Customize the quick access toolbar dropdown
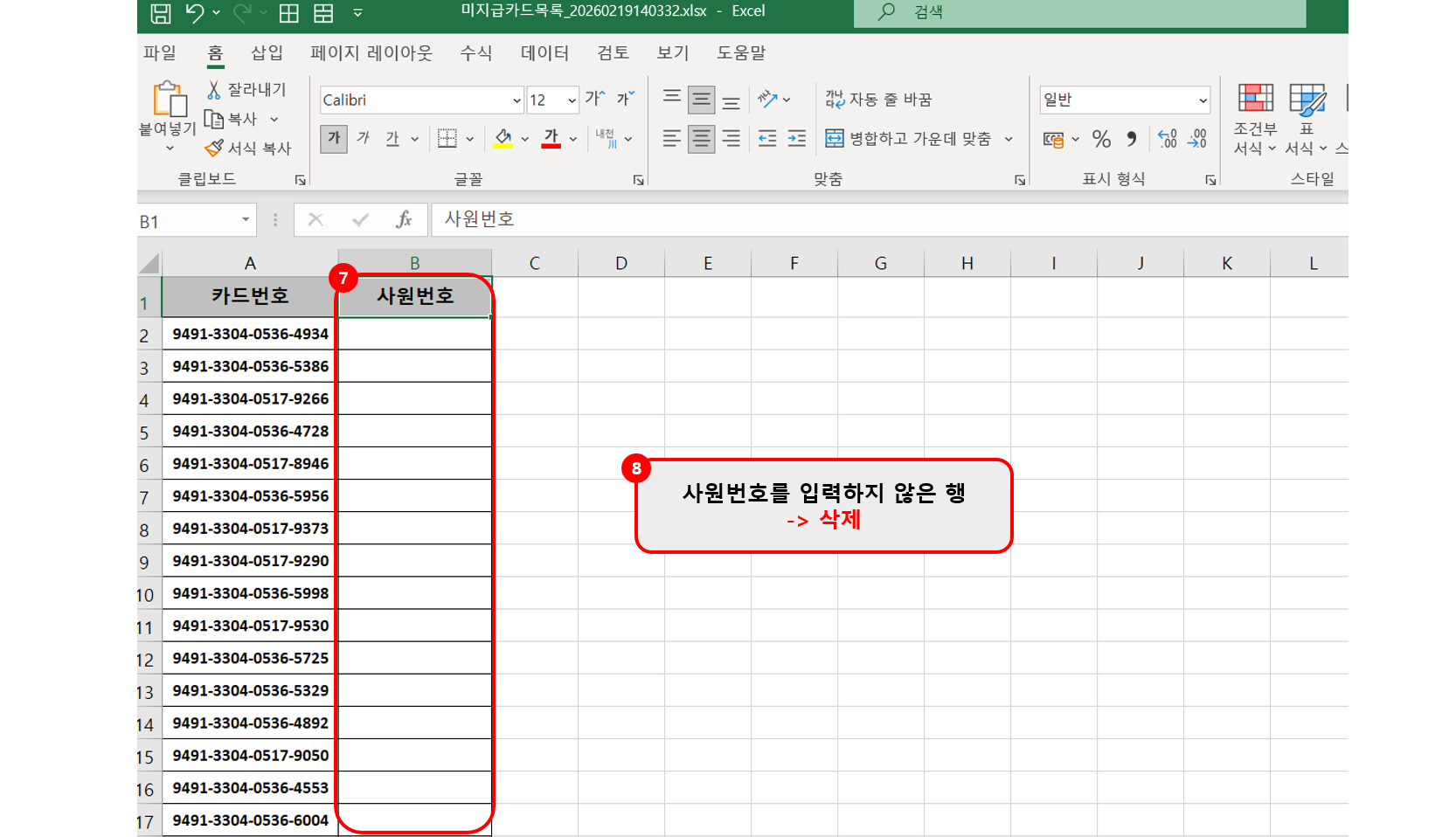This screenshot has height=837, width=1456. pyautogui.click(x=357, y=13)
